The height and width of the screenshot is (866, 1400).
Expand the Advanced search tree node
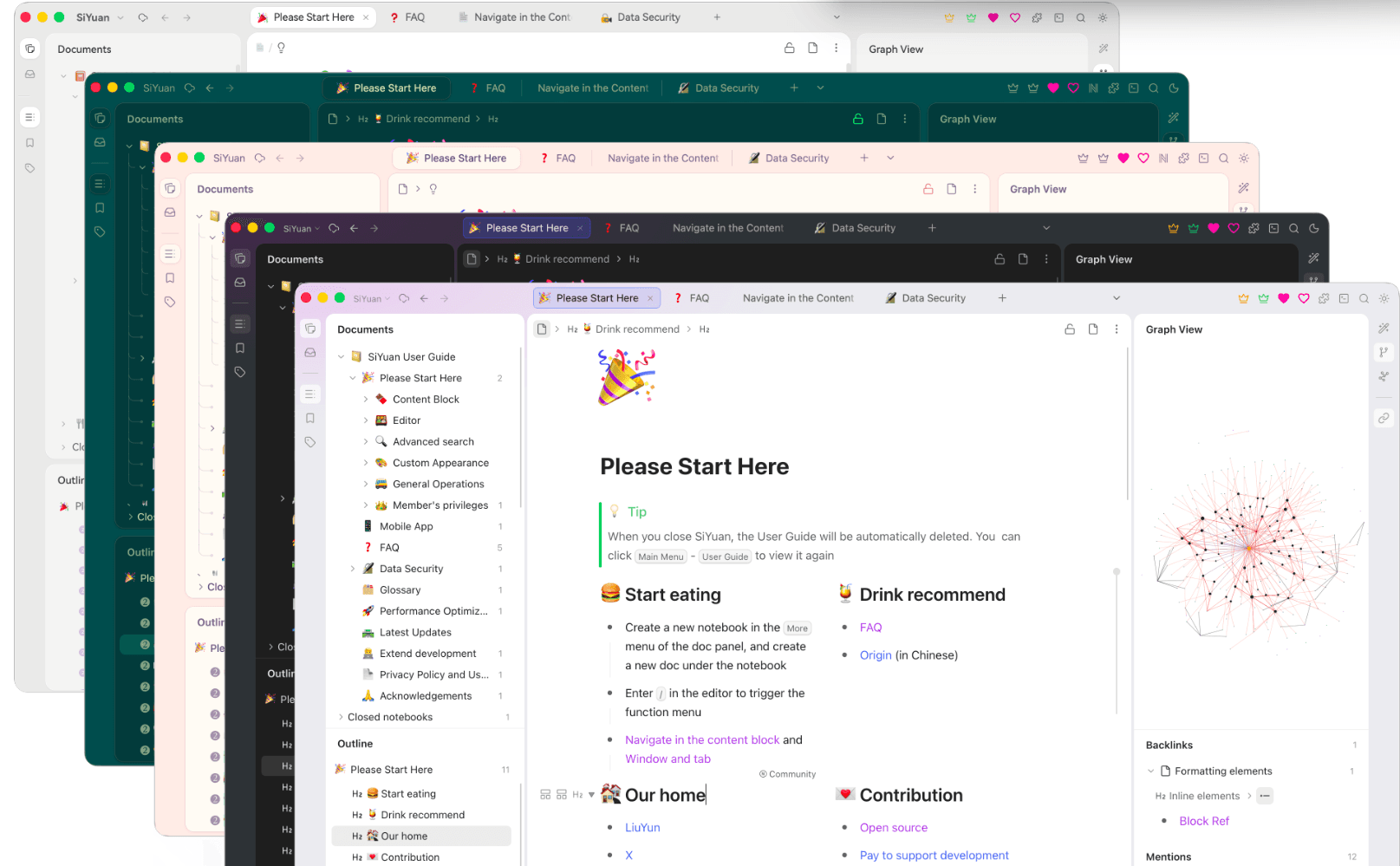coord(366,441)
